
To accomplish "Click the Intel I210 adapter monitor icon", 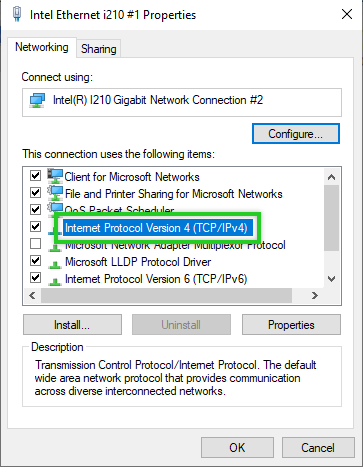I will [x=37, y=100].
